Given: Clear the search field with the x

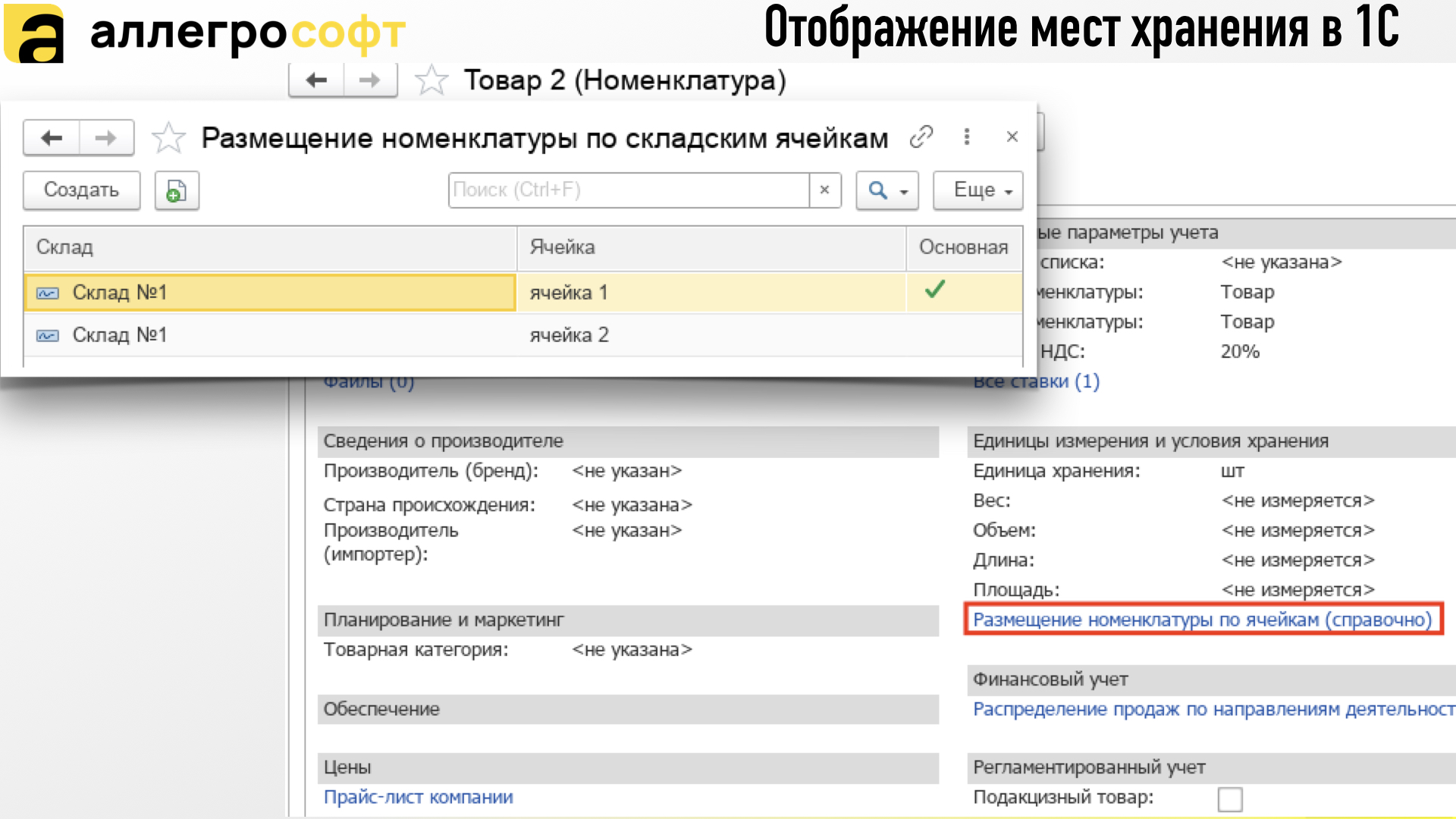Looking at the screenshot, I should click(x=824, y=190).
